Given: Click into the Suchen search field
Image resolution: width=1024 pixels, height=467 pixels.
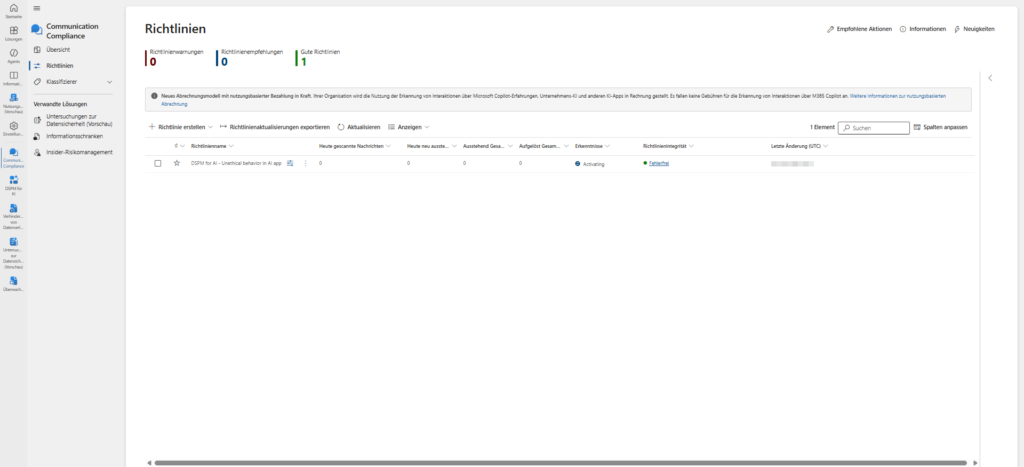Looking at the screenshot, I should click(876, 128).
